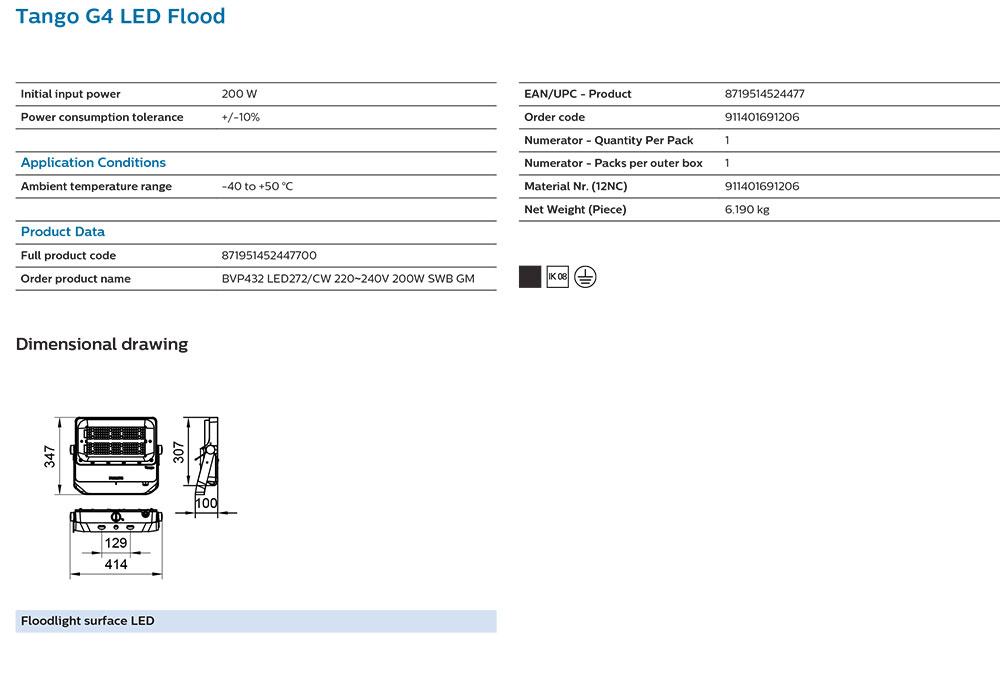Click the Order code label
The width and height of the screenshot is (1000, 682).
[x=554, y=117]
